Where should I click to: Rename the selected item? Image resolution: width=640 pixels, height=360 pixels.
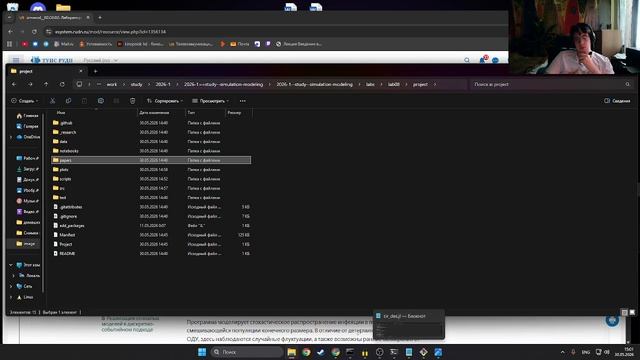click(100, 101)
